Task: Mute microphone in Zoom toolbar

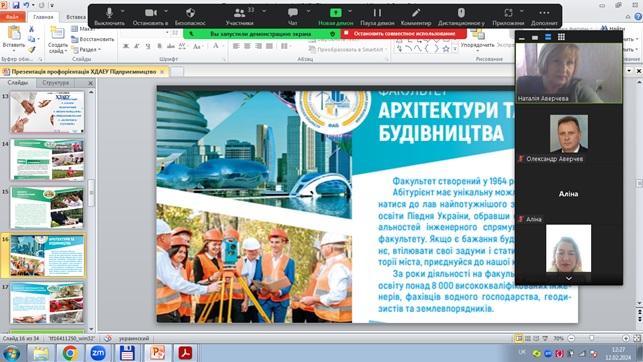Action: pos(109,16)
